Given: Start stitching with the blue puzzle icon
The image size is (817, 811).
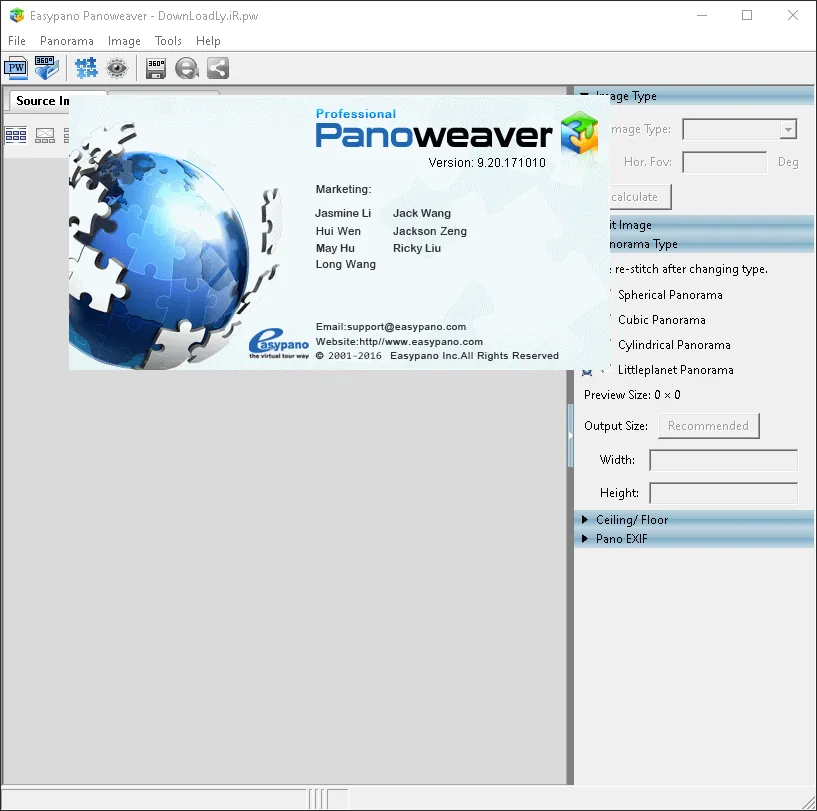Looking at the screenshot, I should click(x=86, y=68).
